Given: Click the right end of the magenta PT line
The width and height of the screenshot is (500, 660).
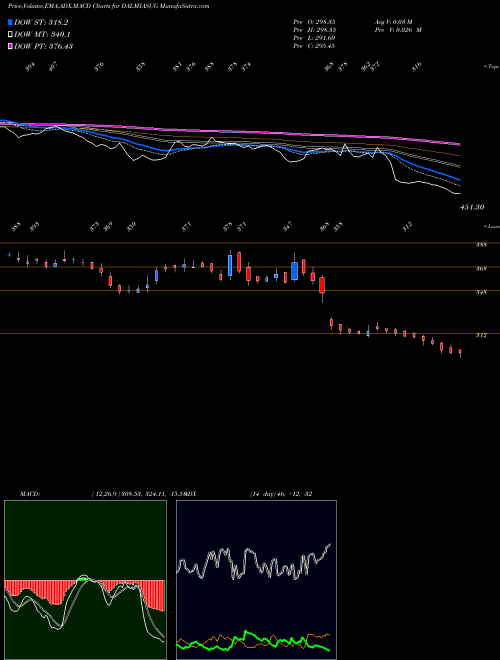Looking at the screenshot, I should click(x=460, y=144).
